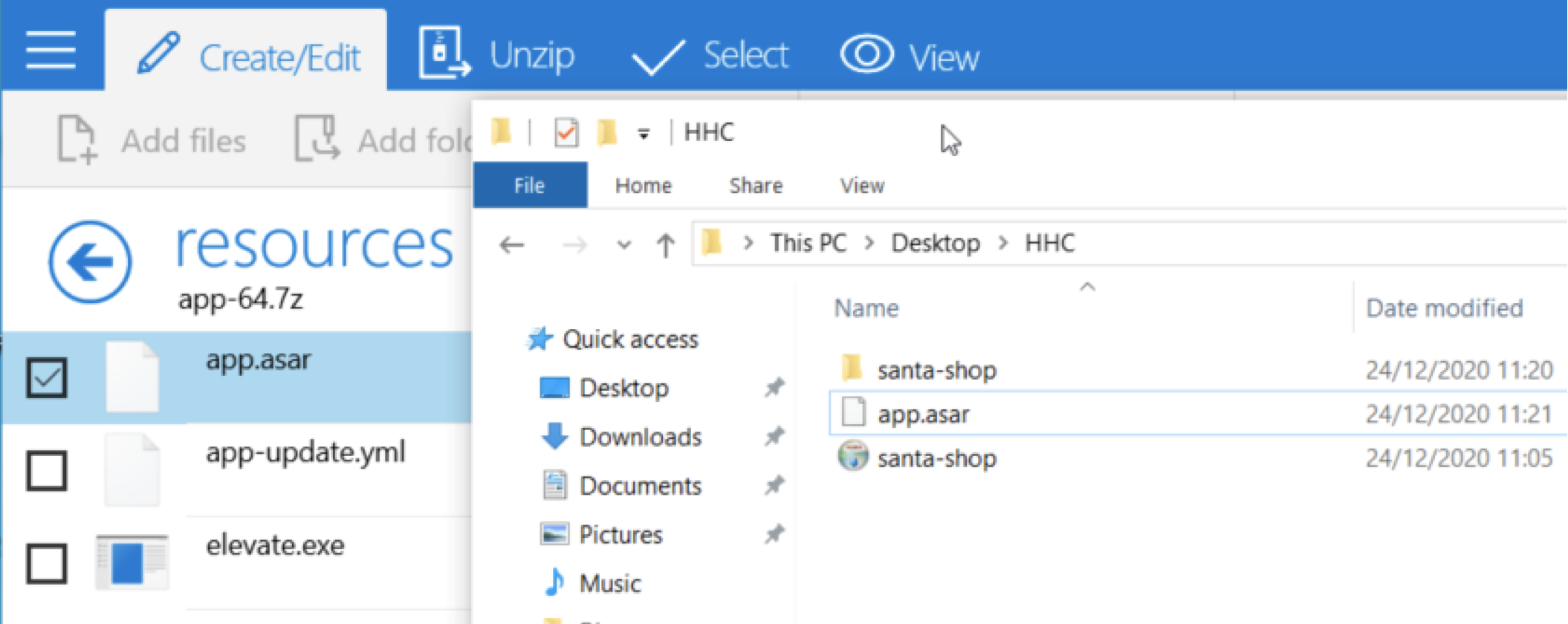Open Downloads in Quick access
Viewport: 1568px width, 624px height.
pyautogui.click(x=640, y=437)
